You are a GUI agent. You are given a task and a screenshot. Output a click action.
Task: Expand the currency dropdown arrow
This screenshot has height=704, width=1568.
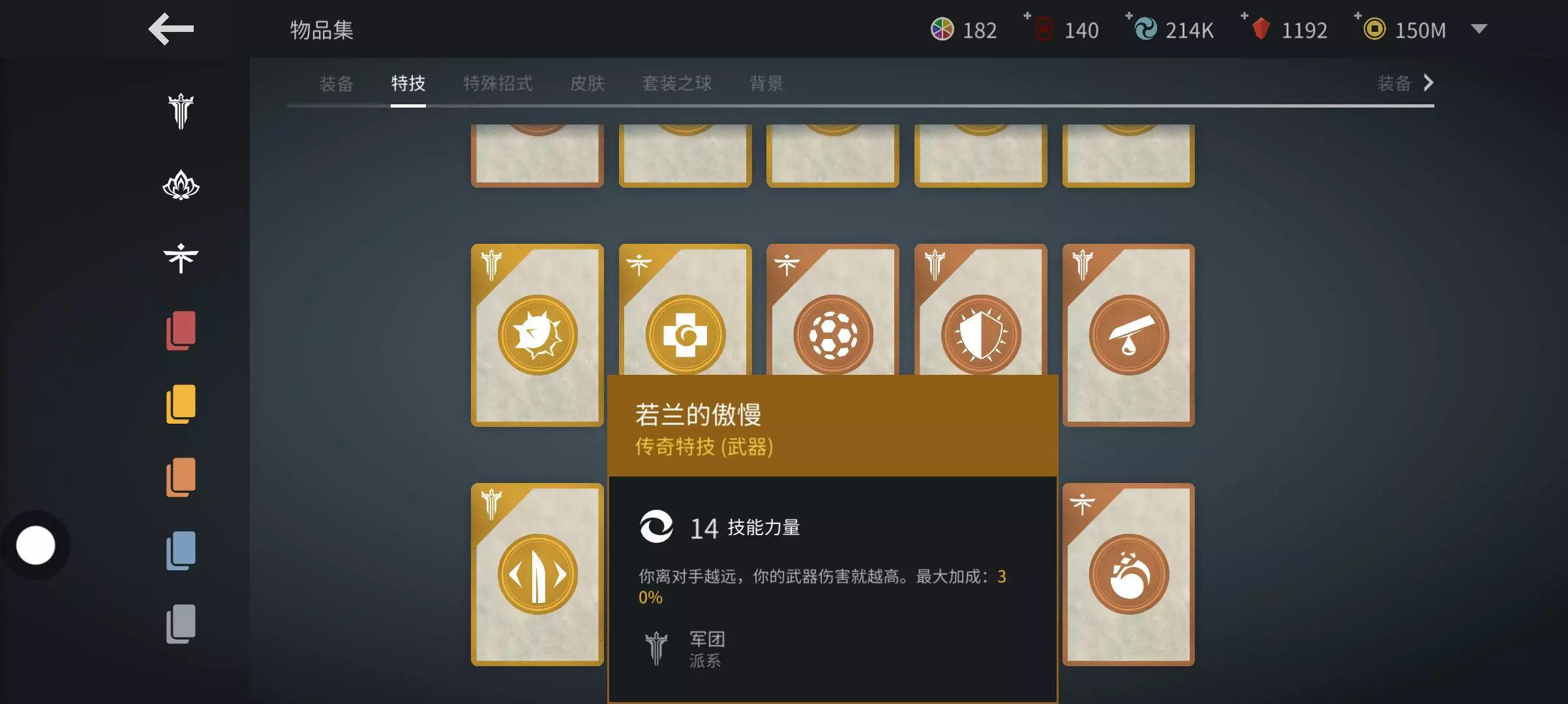[1479, 29]
